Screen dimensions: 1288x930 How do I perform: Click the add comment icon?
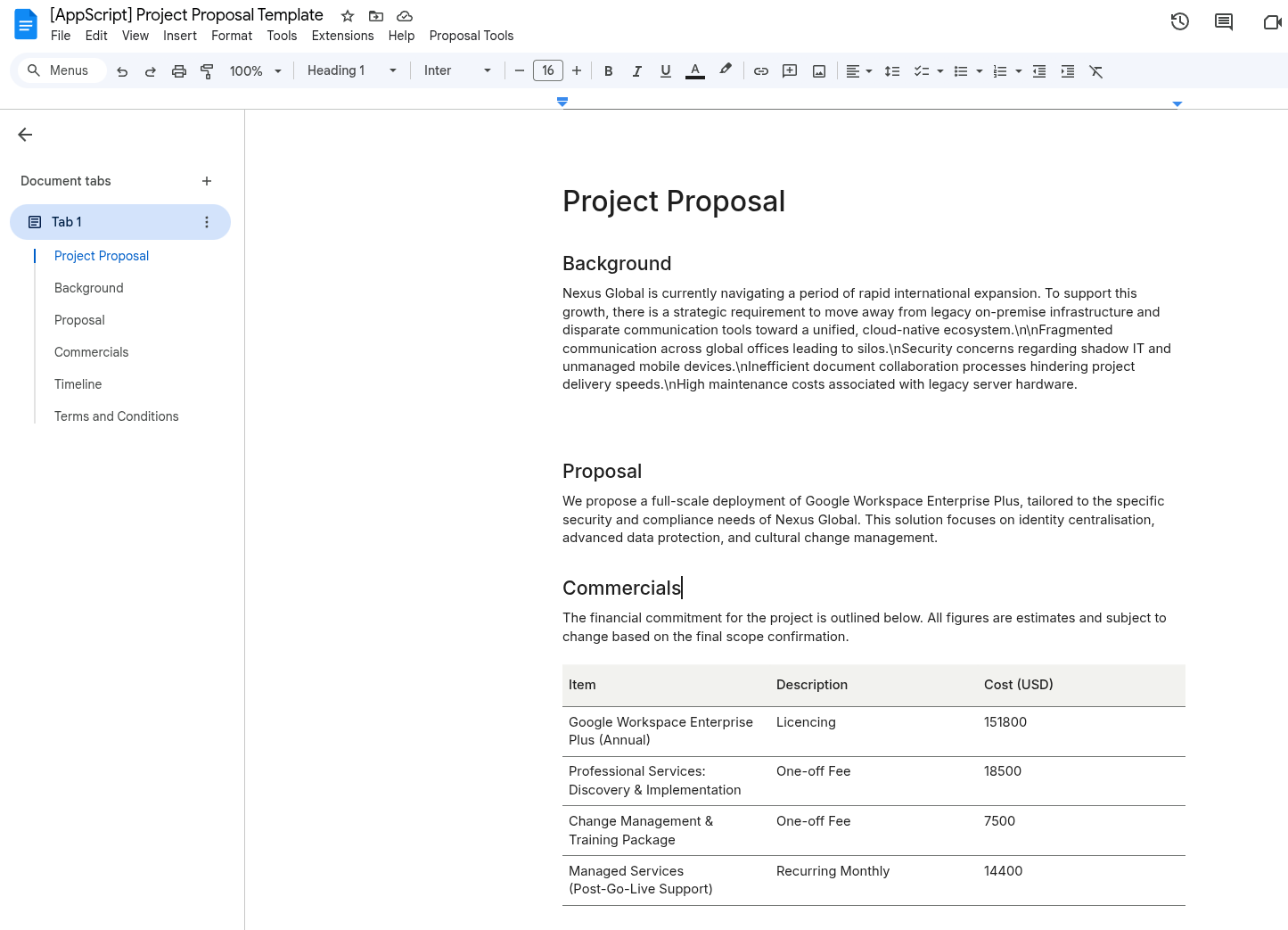pos(790,71)
